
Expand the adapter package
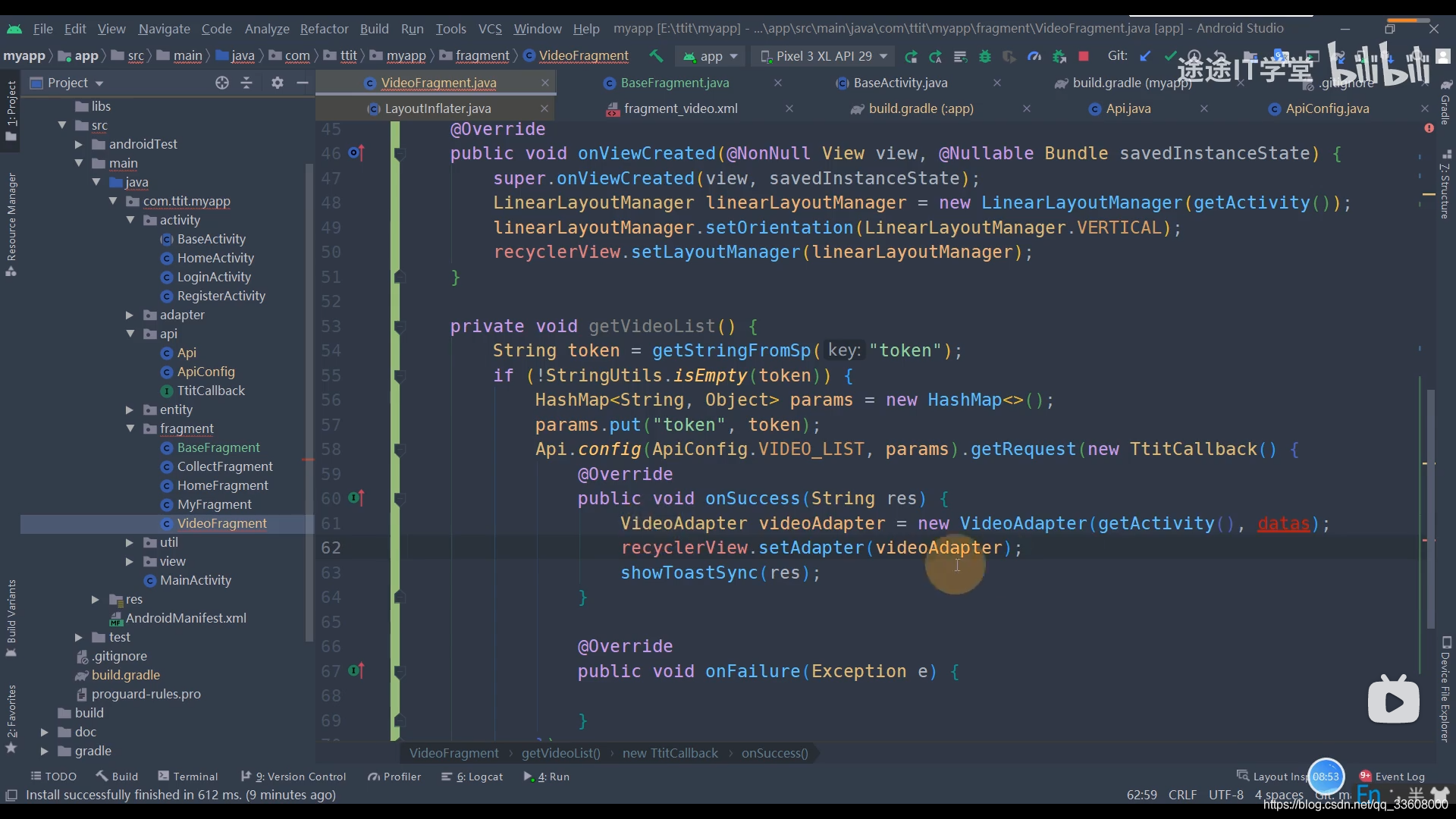click(130, 315)
